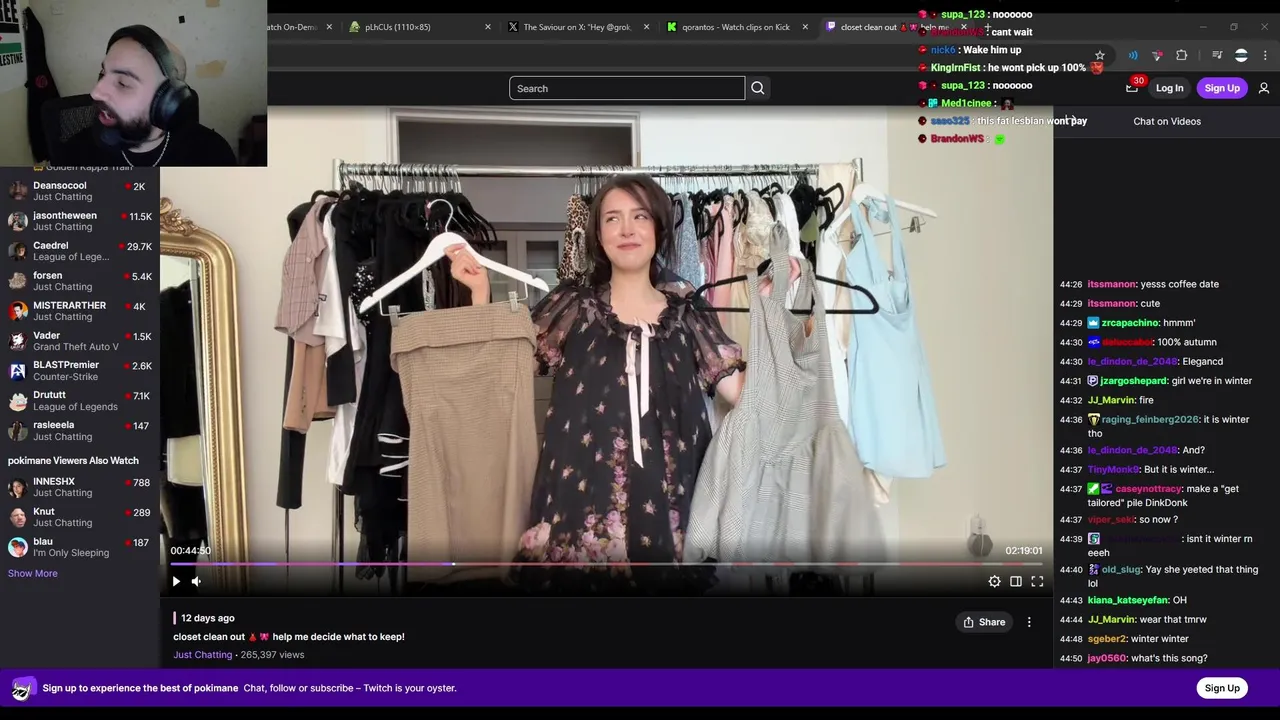Click the caseynottracy username in chat
Viewport: 1280px width, 720px height.
point(1148,489)
